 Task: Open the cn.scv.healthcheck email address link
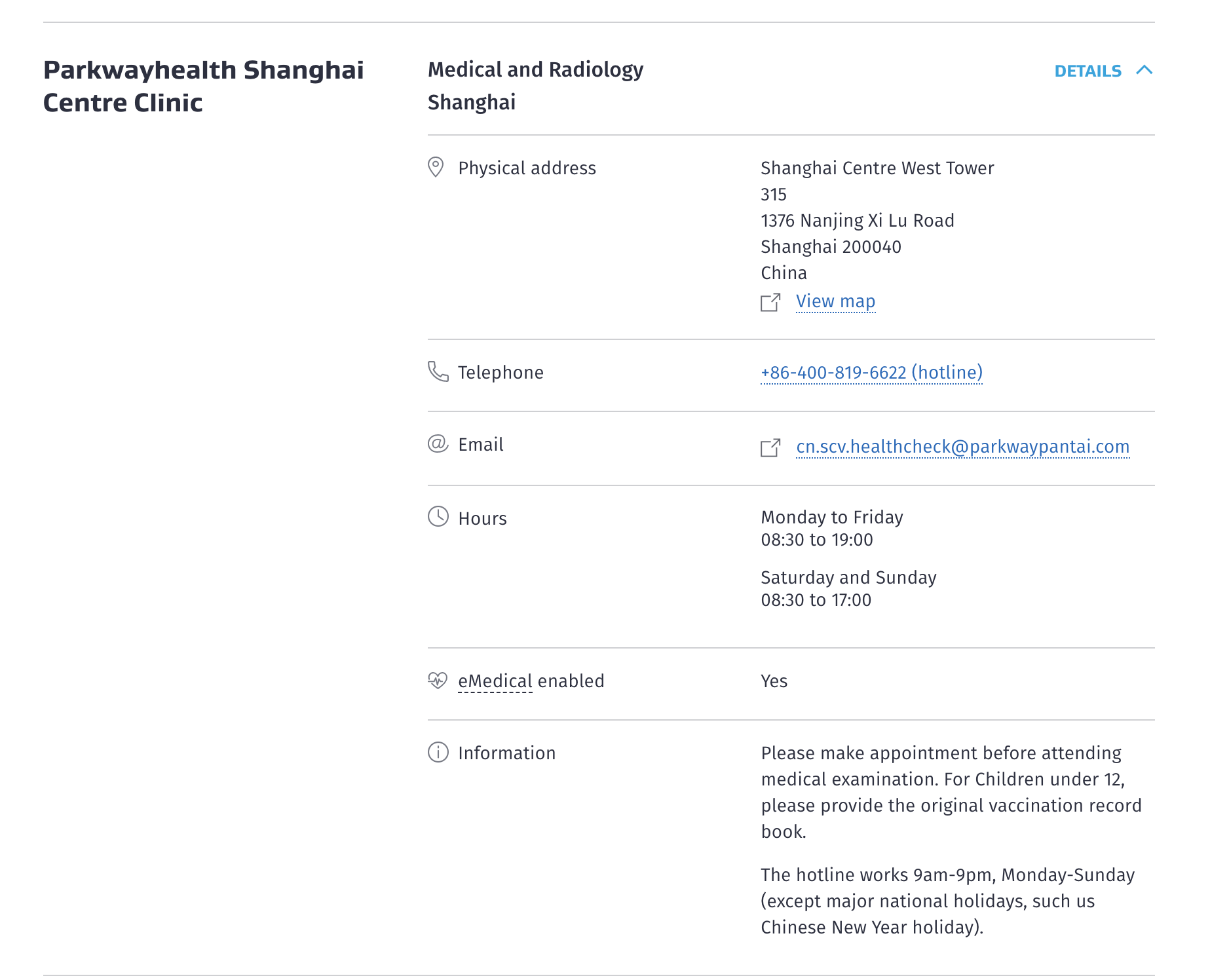962,447
